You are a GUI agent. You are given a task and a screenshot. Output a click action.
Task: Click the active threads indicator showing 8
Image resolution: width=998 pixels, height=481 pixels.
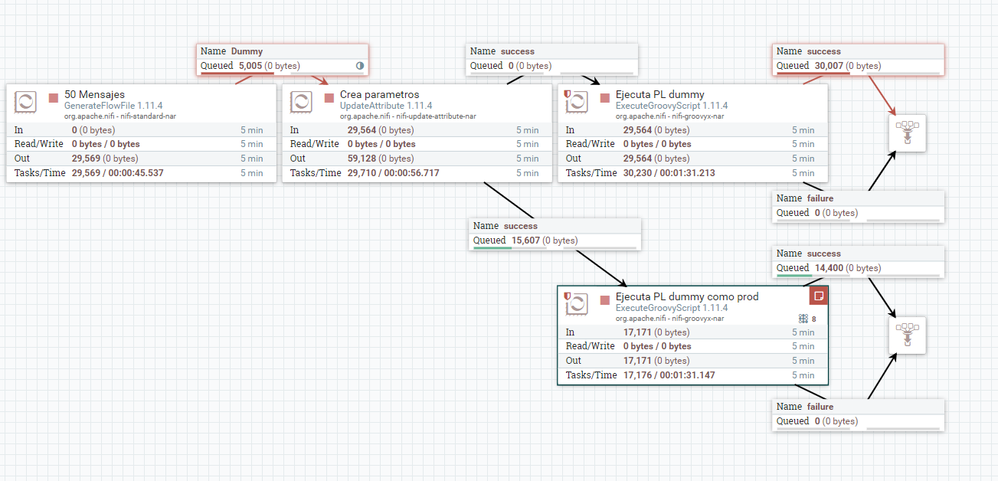pos(808,319)
